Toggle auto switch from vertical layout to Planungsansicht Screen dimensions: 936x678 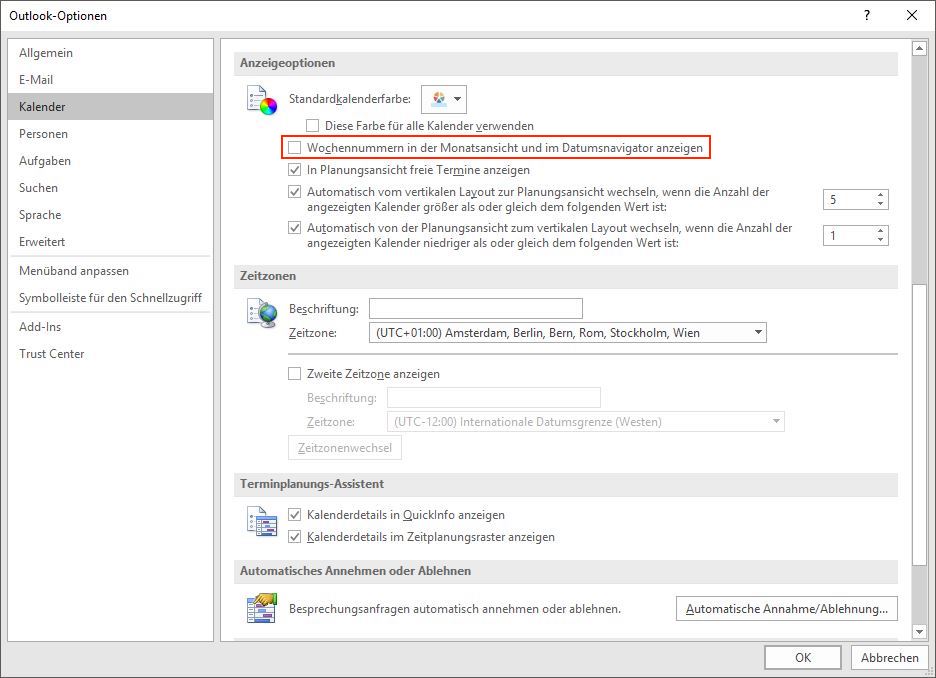[294, 192]
